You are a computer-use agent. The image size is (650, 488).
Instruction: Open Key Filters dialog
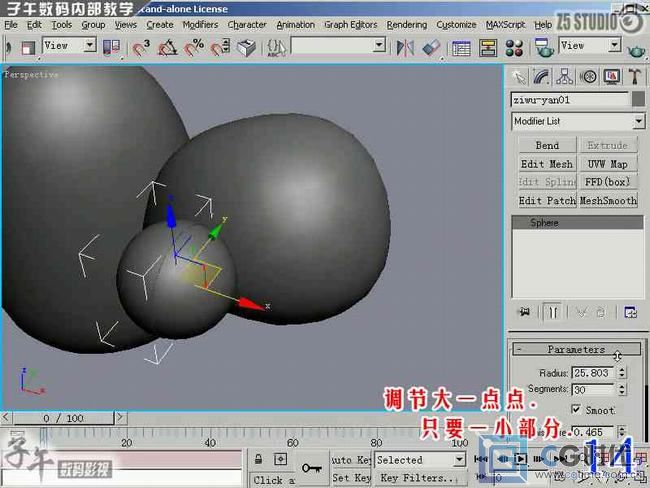pyautogui.click(x=420, y=478)
